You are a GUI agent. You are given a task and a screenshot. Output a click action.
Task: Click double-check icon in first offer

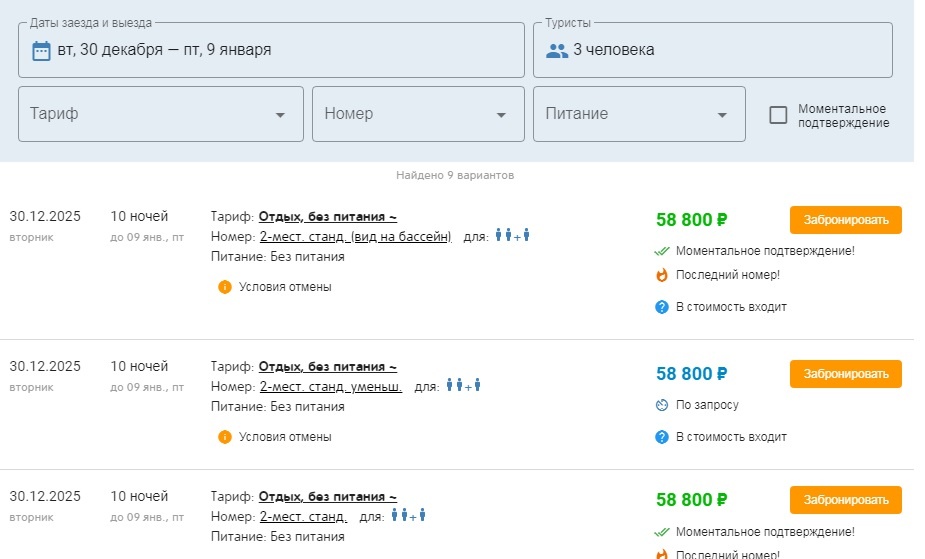point(661,251)
